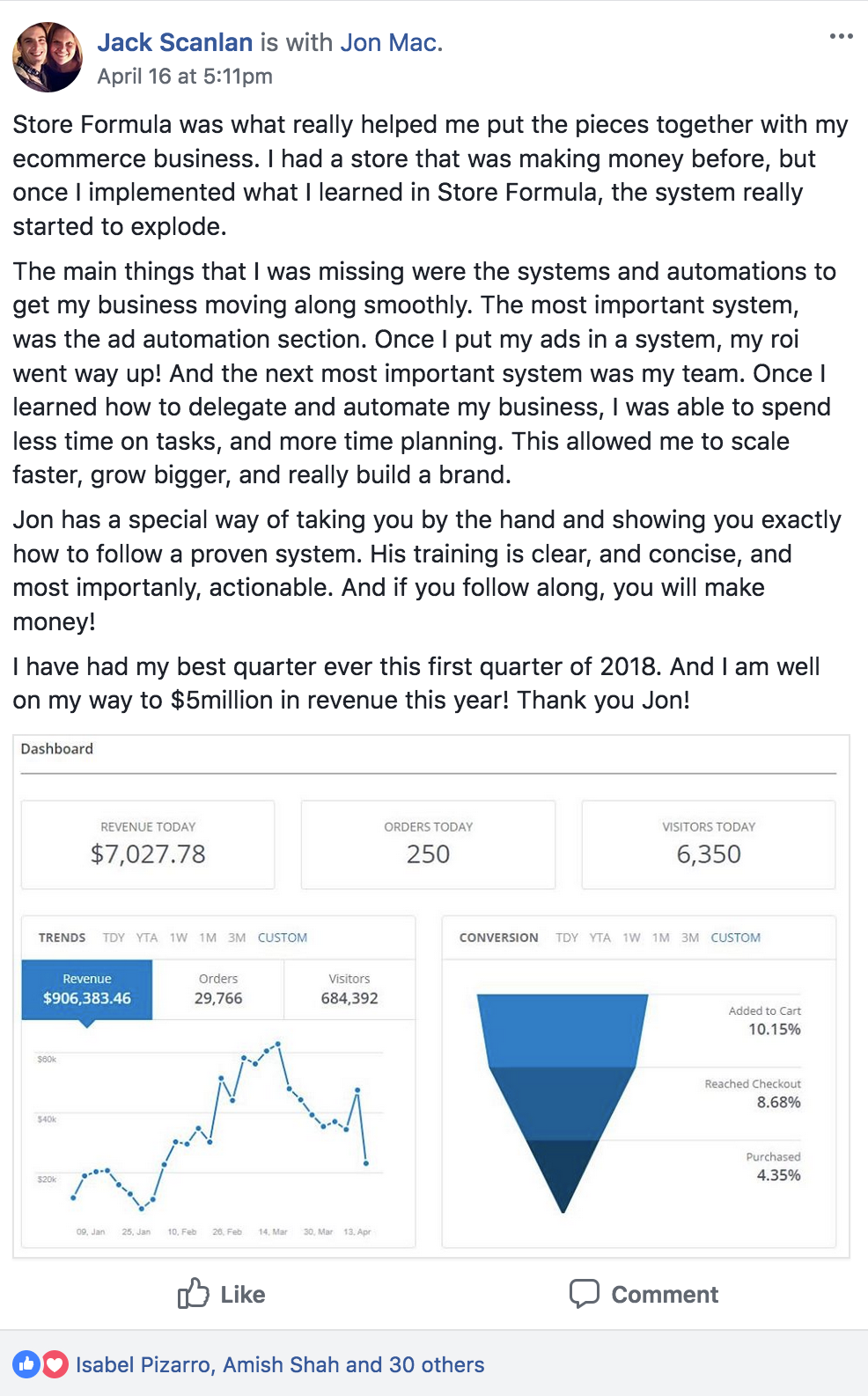Click the Like button text
This screenshot has height=1396, width=868.
click(x=243, y=1294)
